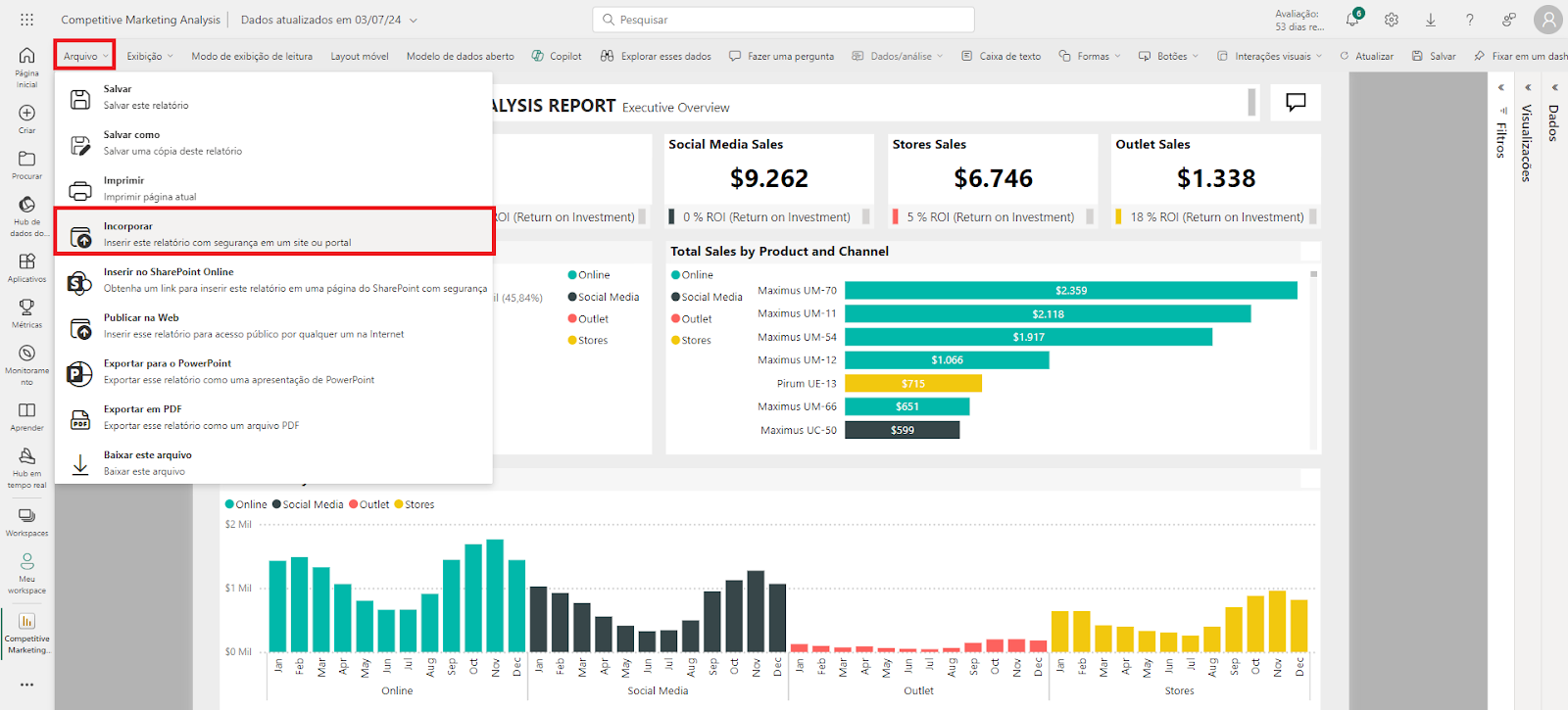1568x710 pixels.
Task: Choose Salvar como menu entry
Action: click(x=273, y=142)
